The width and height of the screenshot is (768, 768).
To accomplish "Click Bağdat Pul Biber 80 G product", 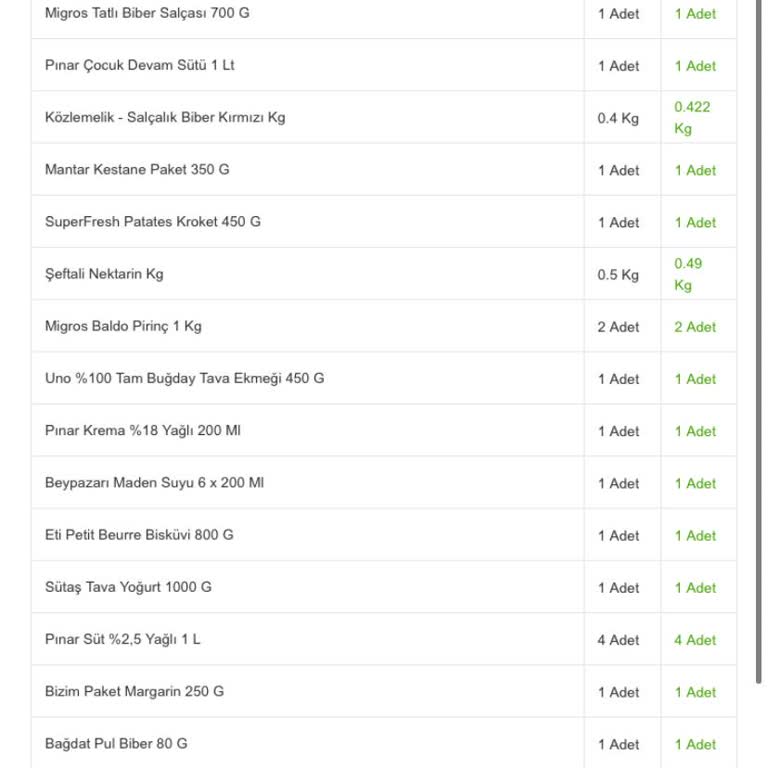I will point(116,743).
